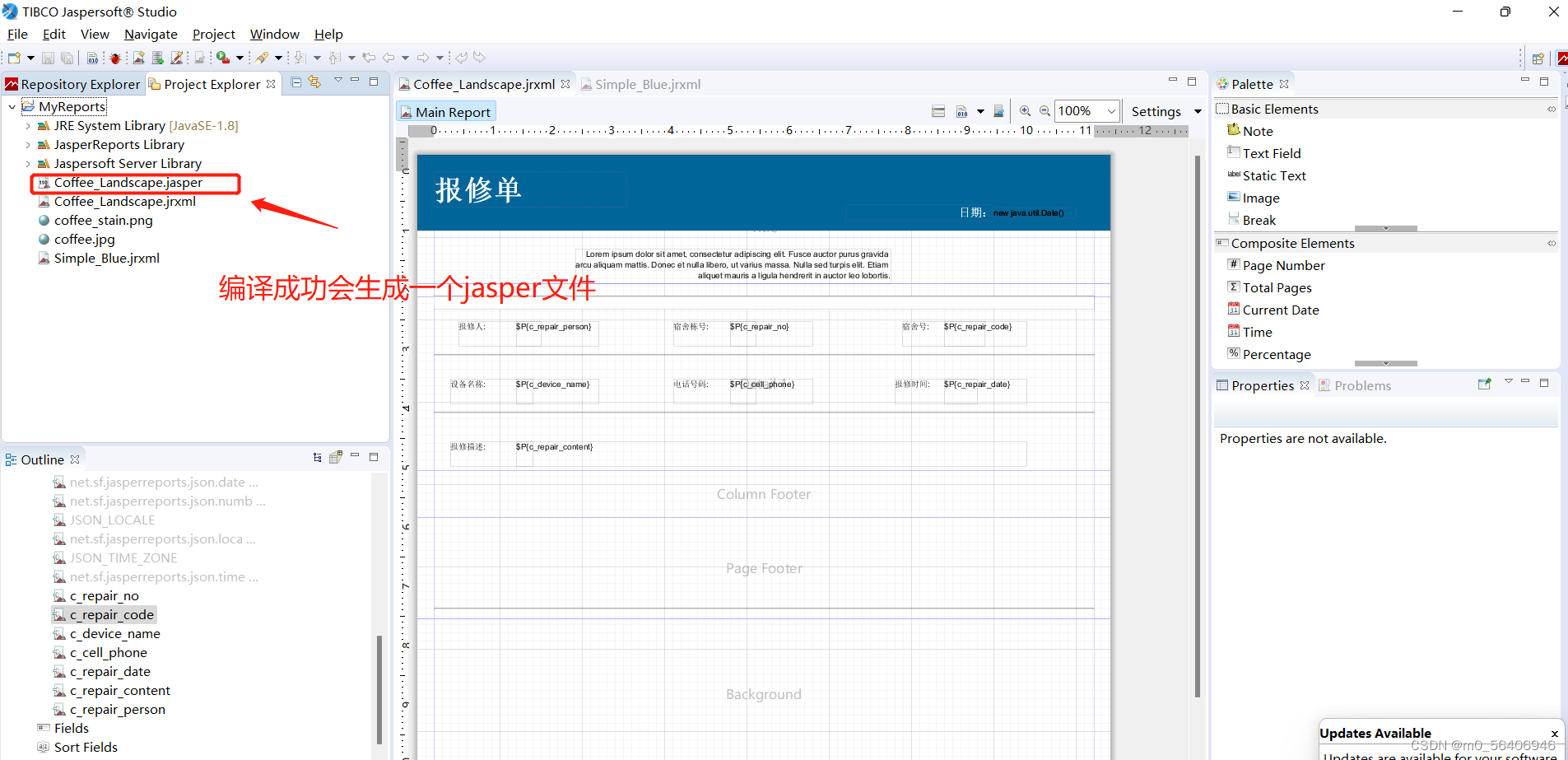Save the current report file

[x=47, y=58]
